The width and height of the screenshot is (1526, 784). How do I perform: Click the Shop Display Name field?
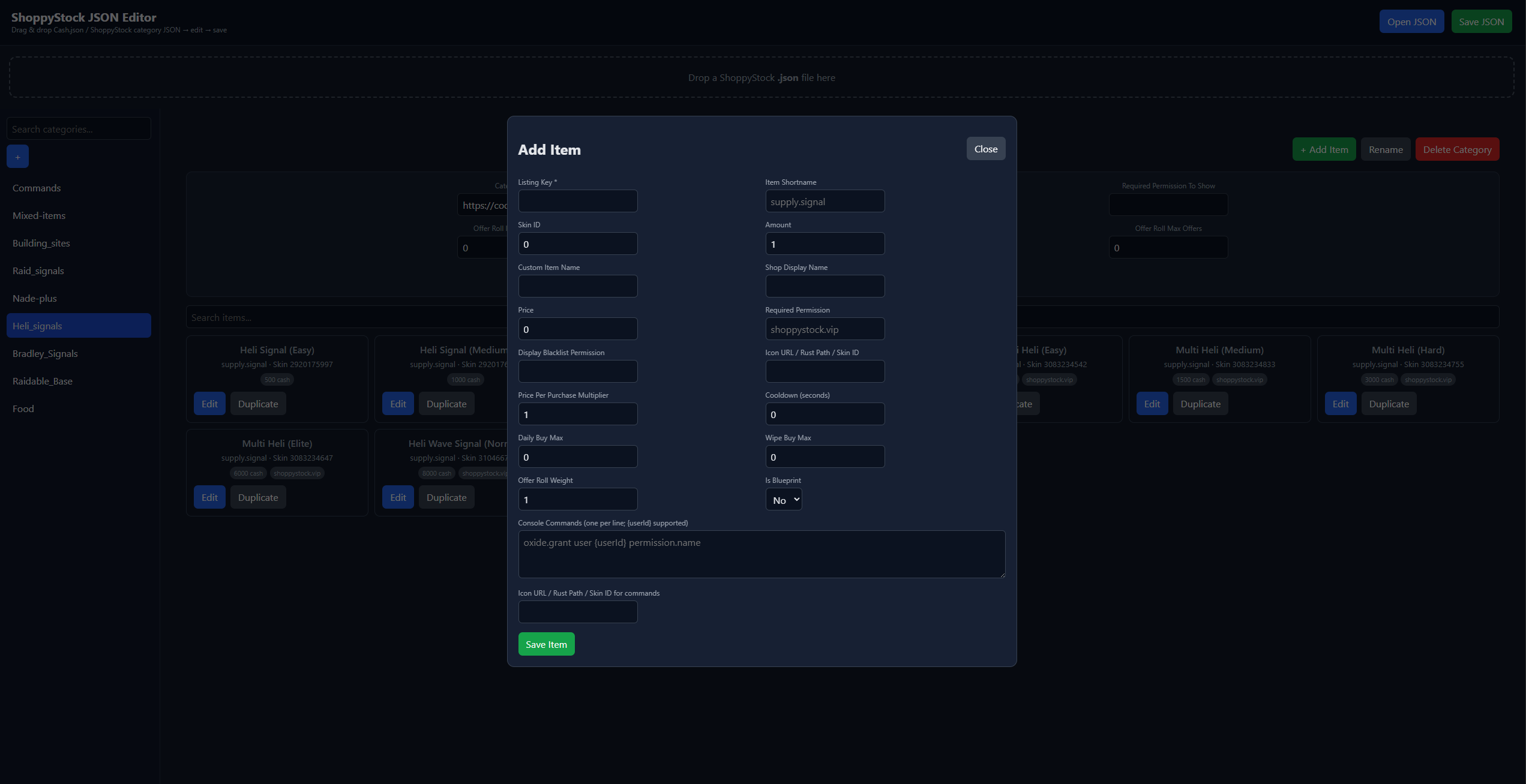coord(825,286)
